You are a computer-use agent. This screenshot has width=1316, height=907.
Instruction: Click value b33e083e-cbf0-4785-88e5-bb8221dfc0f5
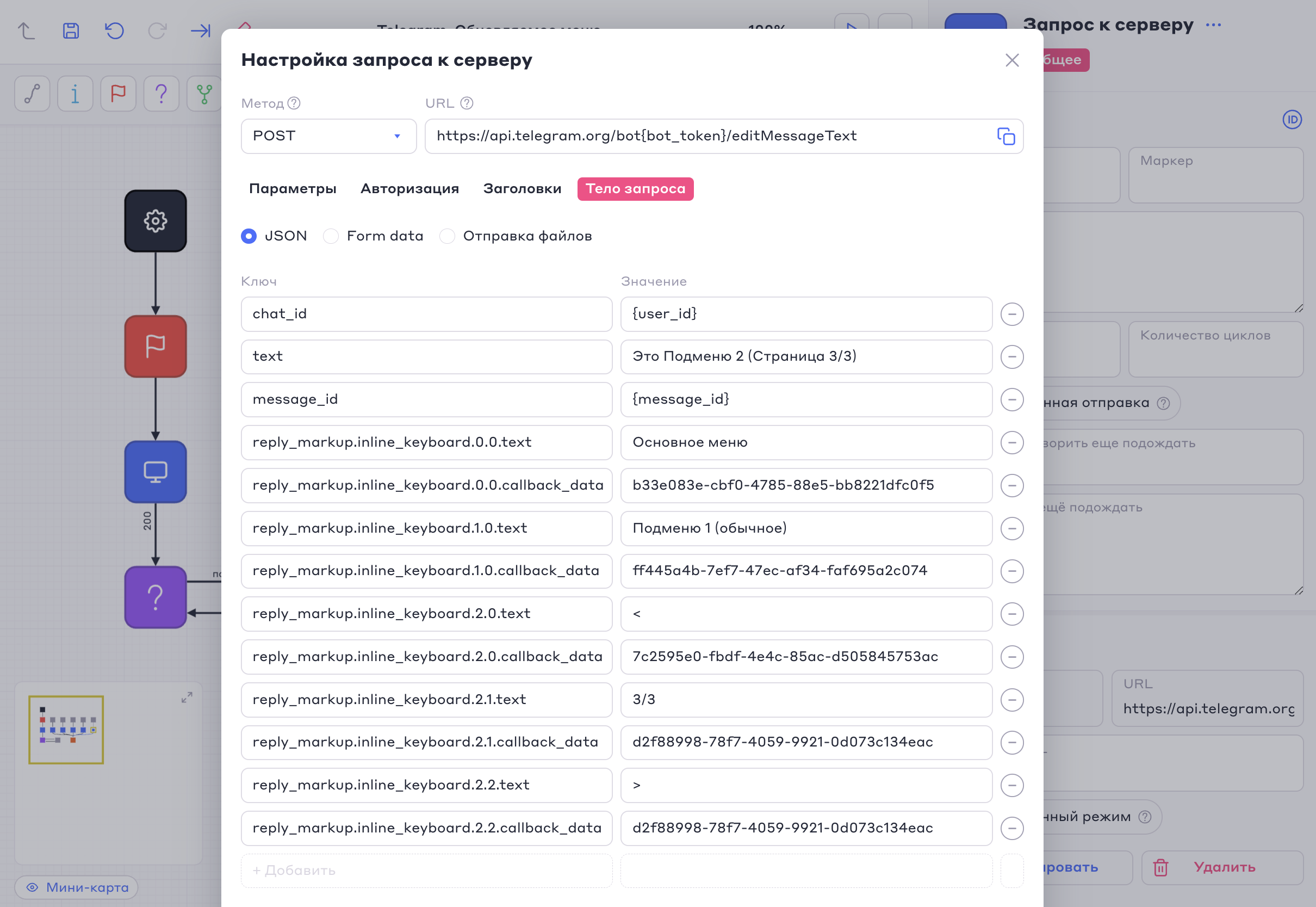(x=806, y=485)
